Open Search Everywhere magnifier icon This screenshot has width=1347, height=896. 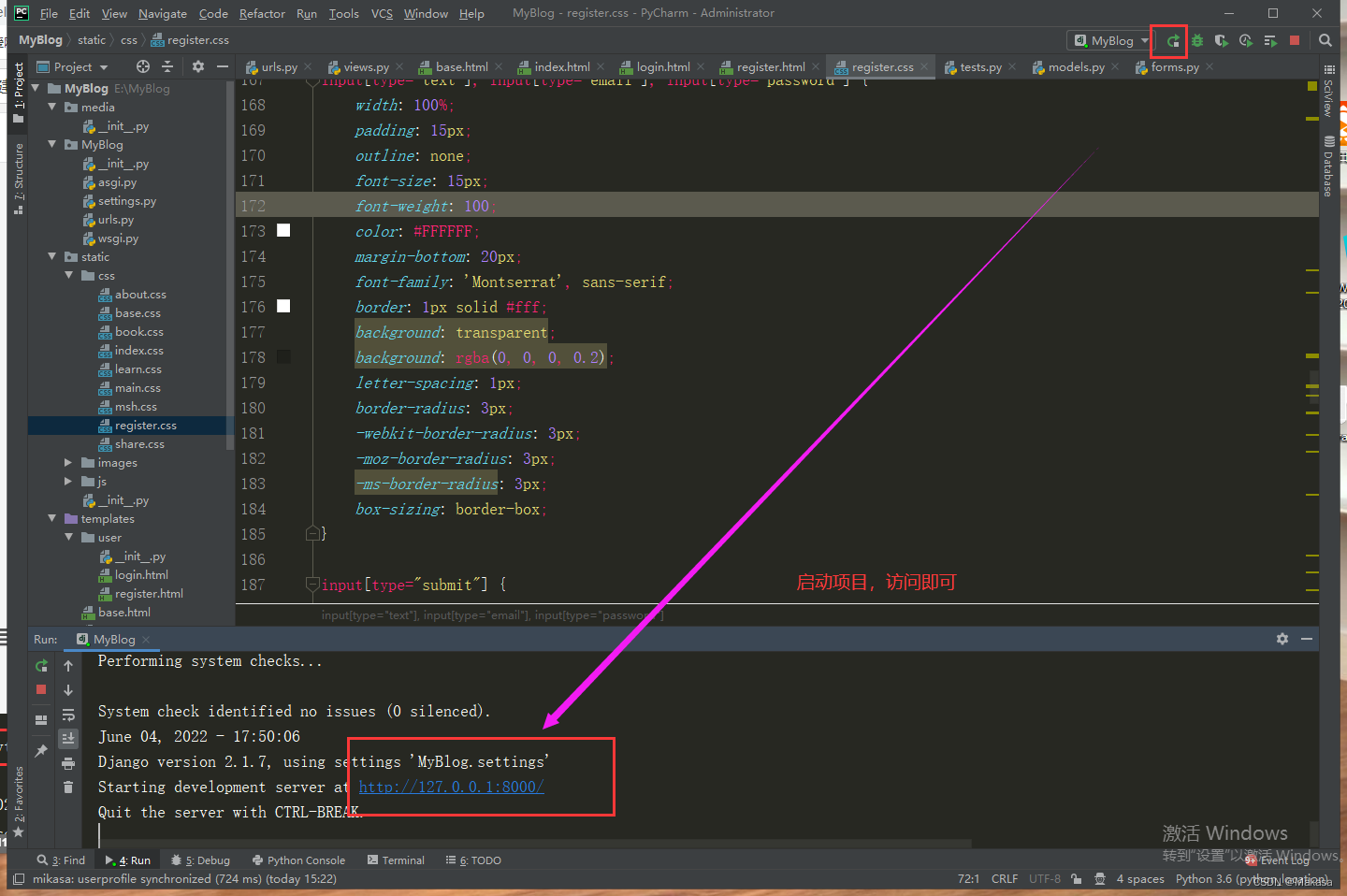click(1325, 40)
